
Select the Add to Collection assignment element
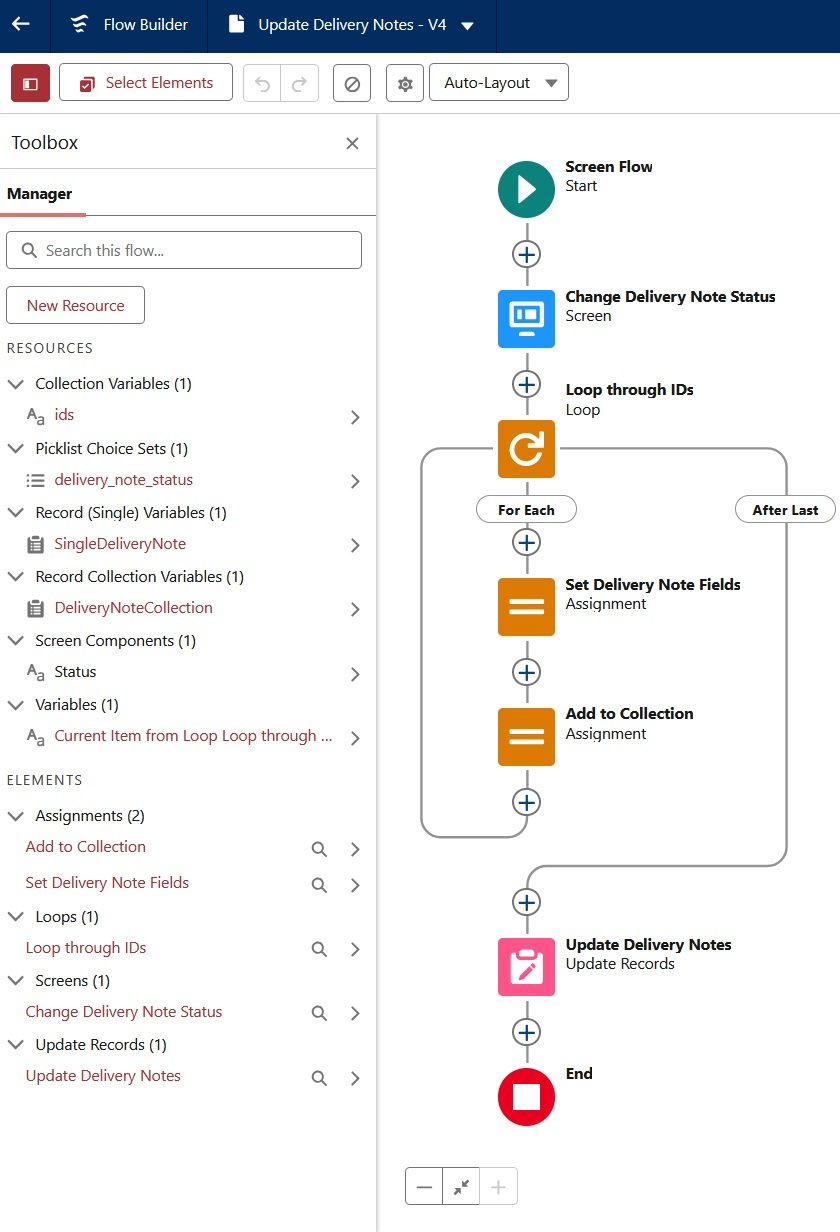click(x=526, y=737)
